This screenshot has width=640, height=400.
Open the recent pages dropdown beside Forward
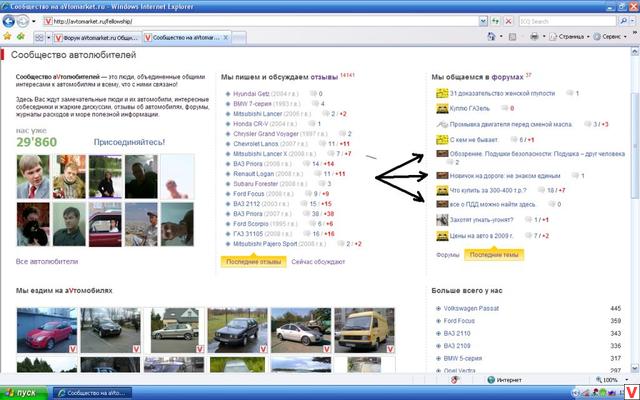tap(33, 21)
